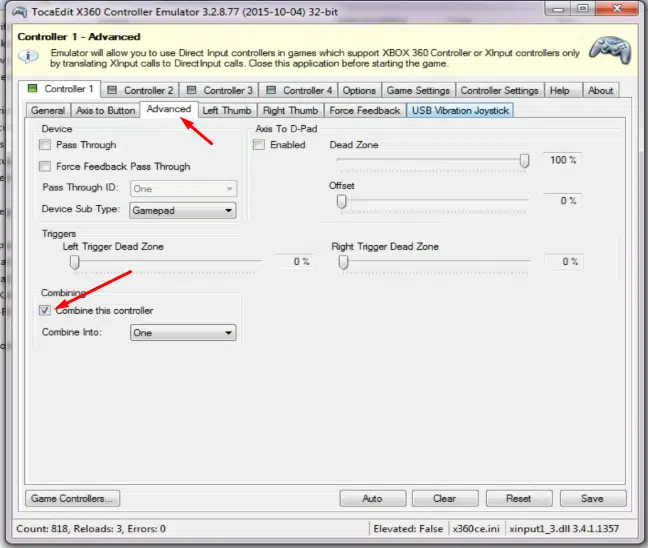Switch to the Controller 2 tab
648x548 pixels.
[140, 90]
